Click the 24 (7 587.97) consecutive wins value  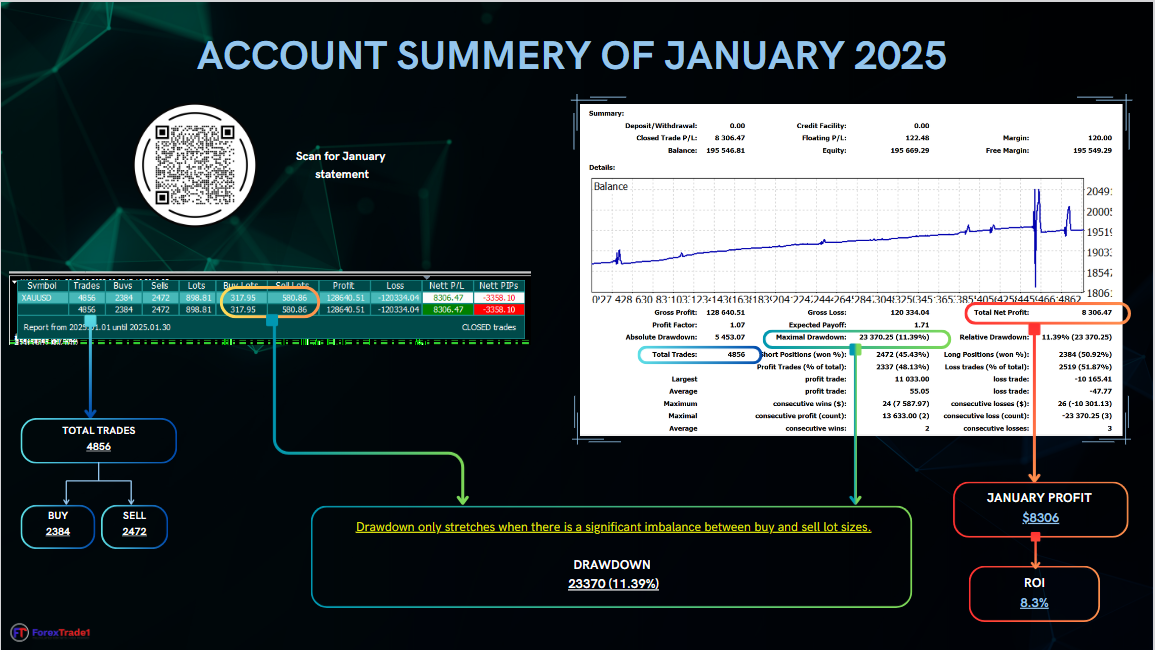906,404
